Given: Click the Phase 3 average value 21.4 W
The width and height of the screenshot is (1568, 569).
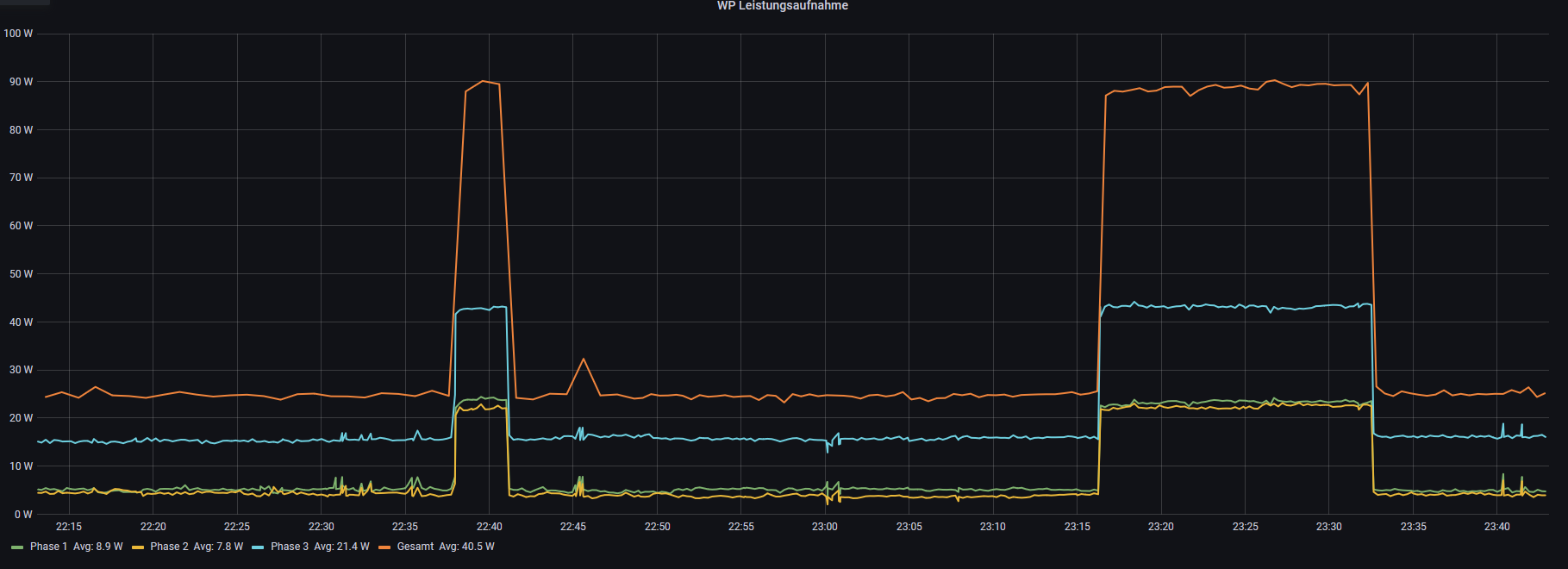Looking at the screenshot, I should 341,547.
